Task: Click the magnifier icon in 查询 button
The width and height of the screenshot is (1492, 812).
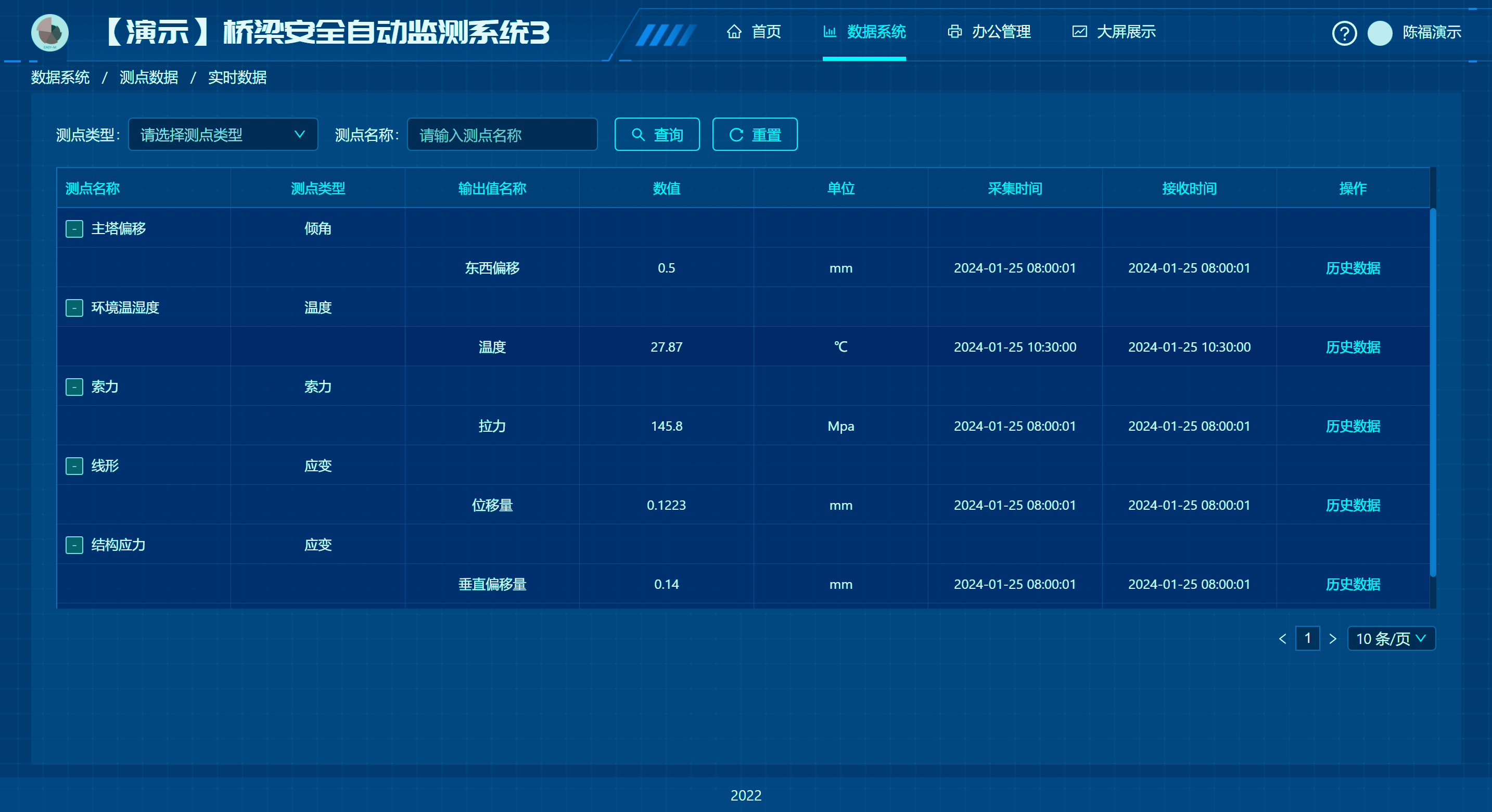Action: pyautogui.click(x=637, y=135)
